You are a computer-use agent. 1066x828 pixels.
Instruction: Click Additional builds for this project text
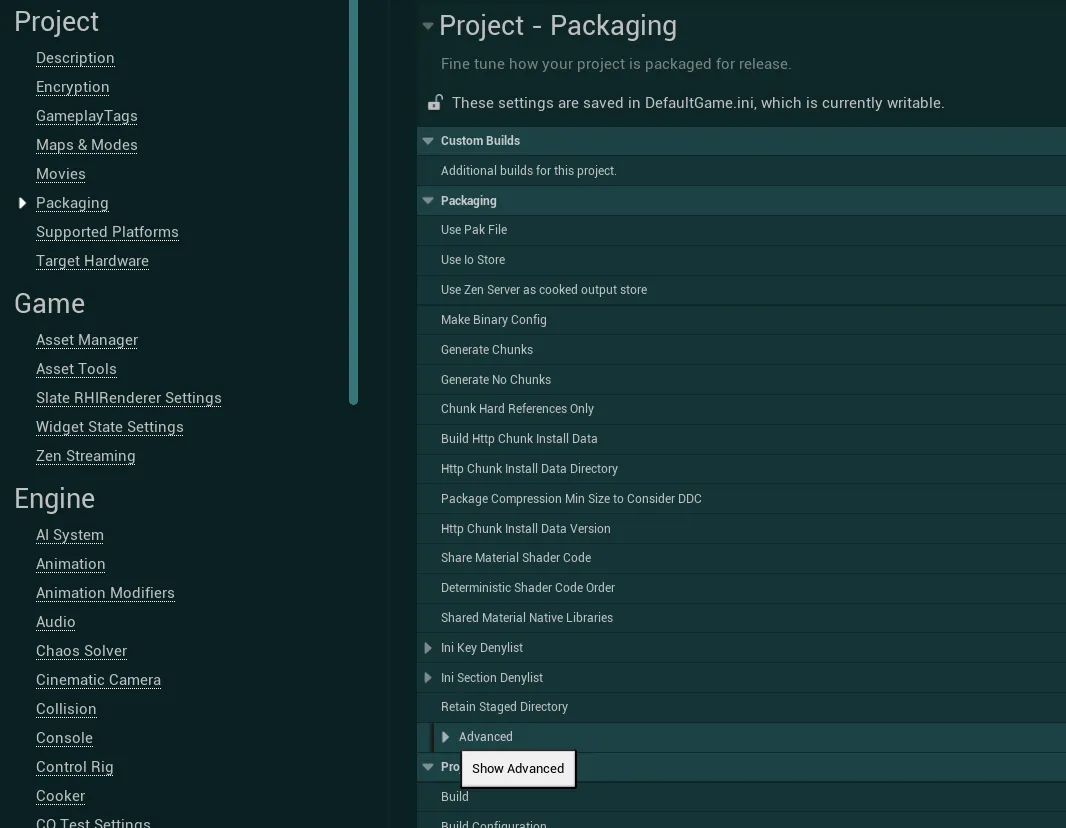[528, 171]
